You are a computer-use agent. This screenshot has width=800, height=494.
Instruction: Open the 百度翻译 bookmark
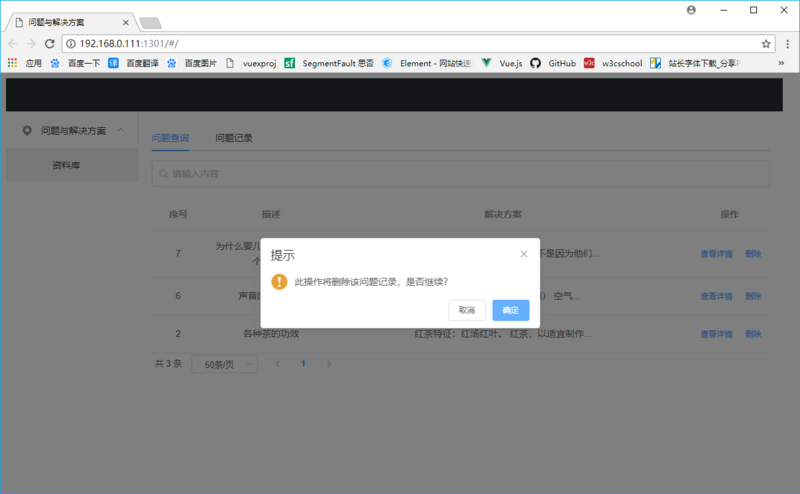[x=133, y=63]
